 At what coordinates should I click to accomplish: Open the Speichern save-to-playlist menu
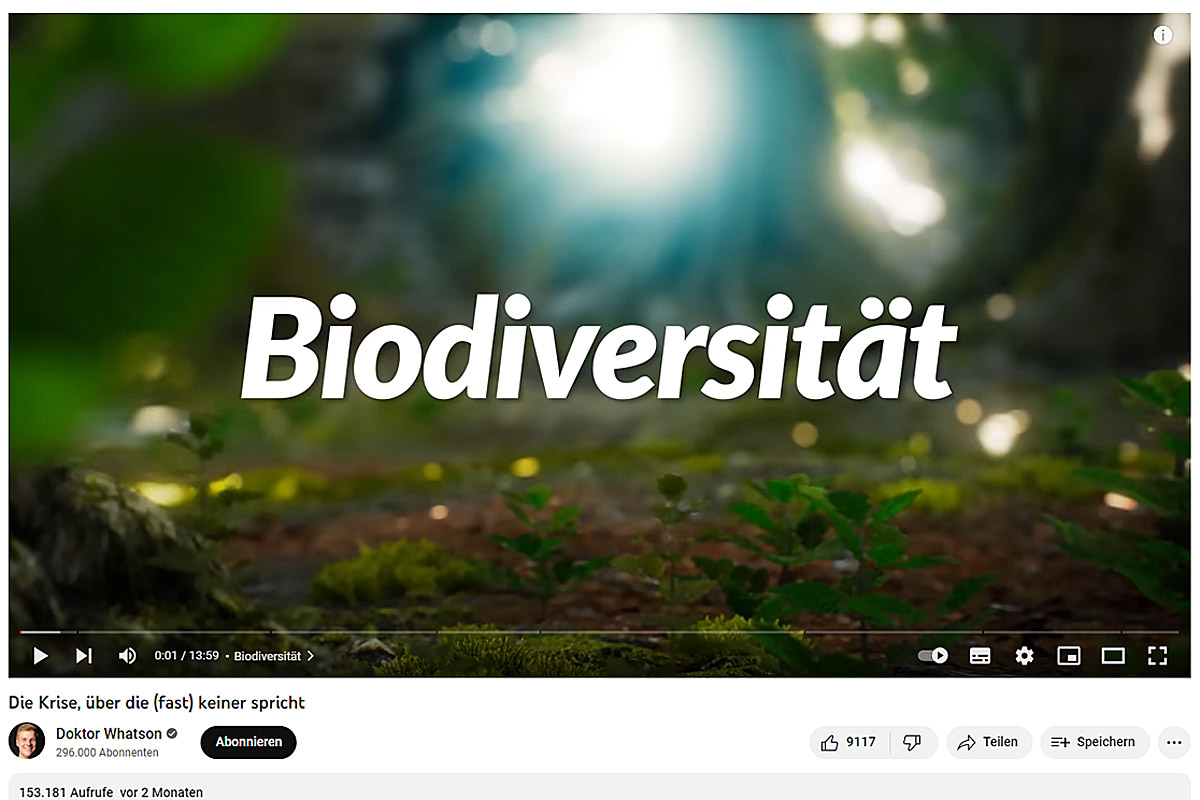[1095, 742]
